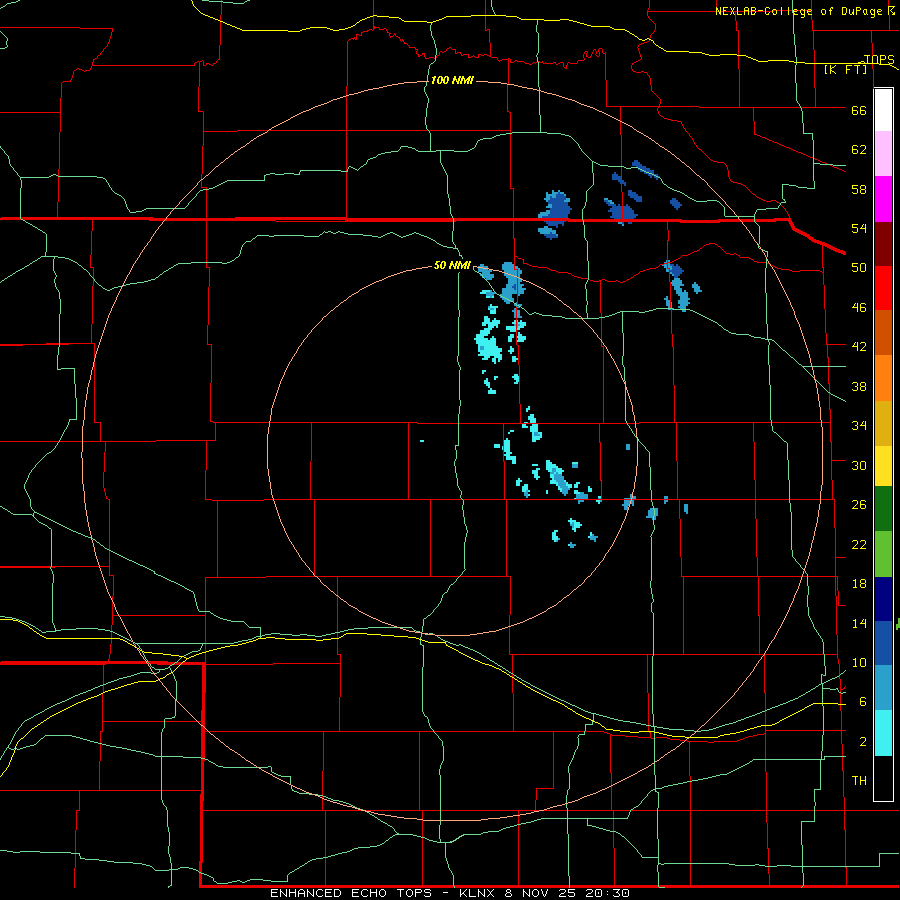The height and width of the screenshot is (900, 900).
Task: Click the 14 legend value
Action: (859, 623)
